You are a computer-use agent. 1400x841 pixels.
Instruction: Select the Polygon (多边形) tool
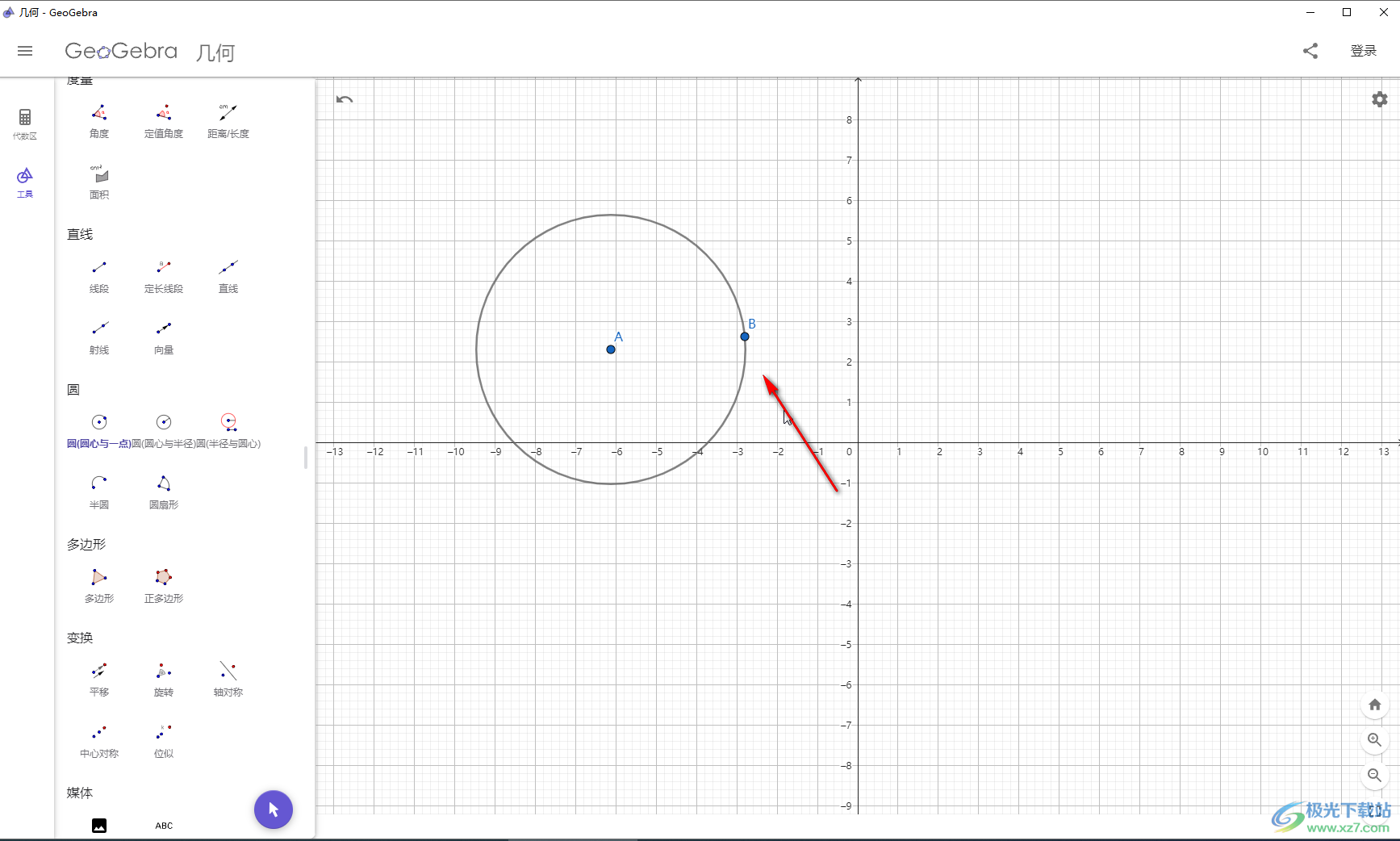(99, 586)
